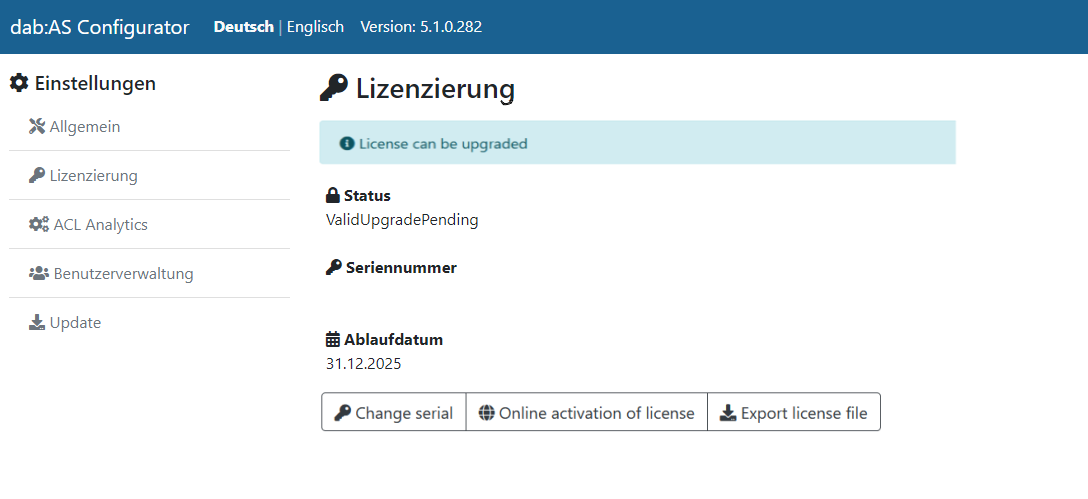Image resolution: width=1088 pixels, height=499 pixels.
Task: Click the gear icon beside Einstellungen
Action: [19, 84]
